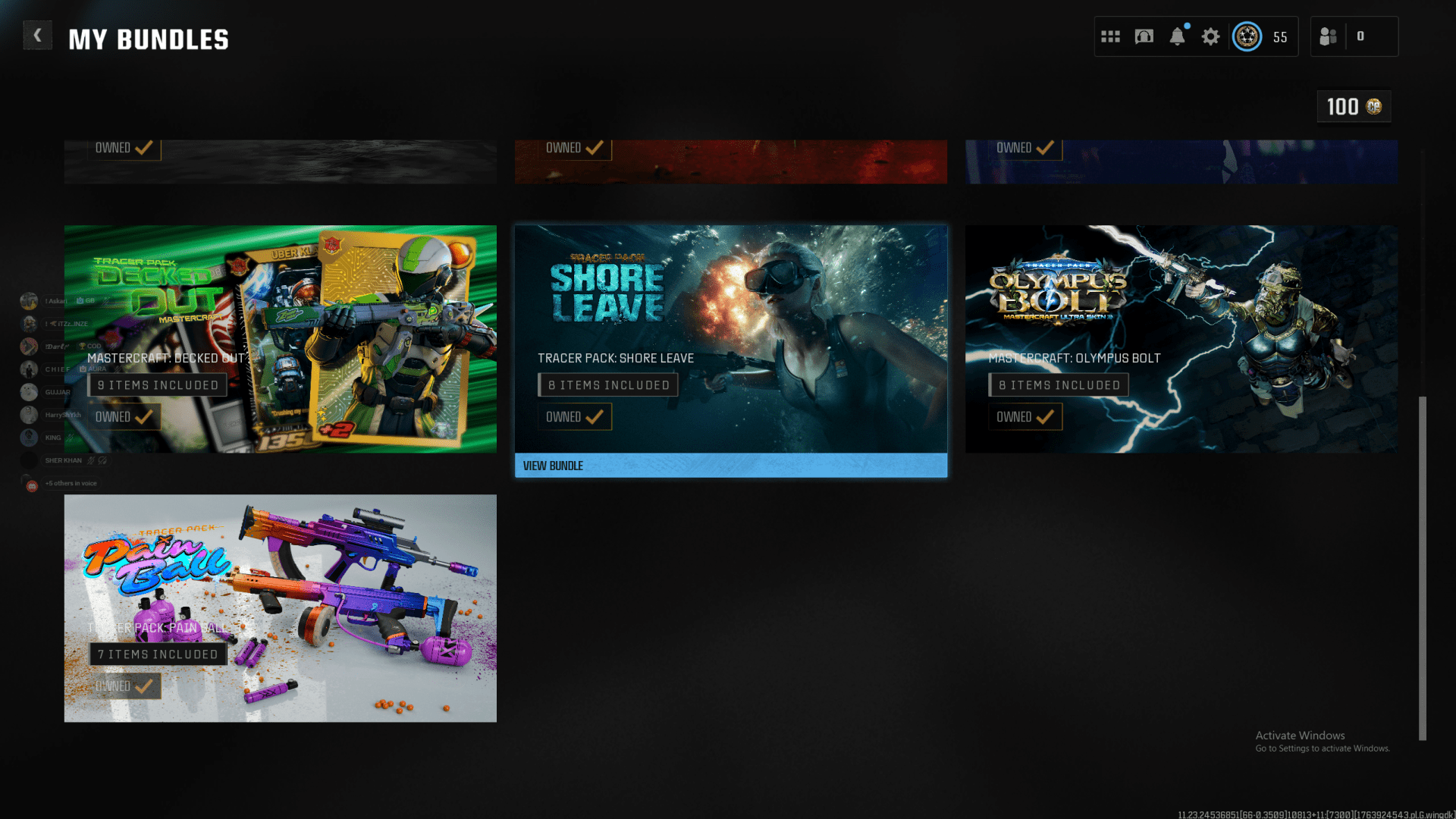This screenshot has height=819, width=1456.
Task: Click the vertical scrollbar thumb
Action: pos(1423,567)
